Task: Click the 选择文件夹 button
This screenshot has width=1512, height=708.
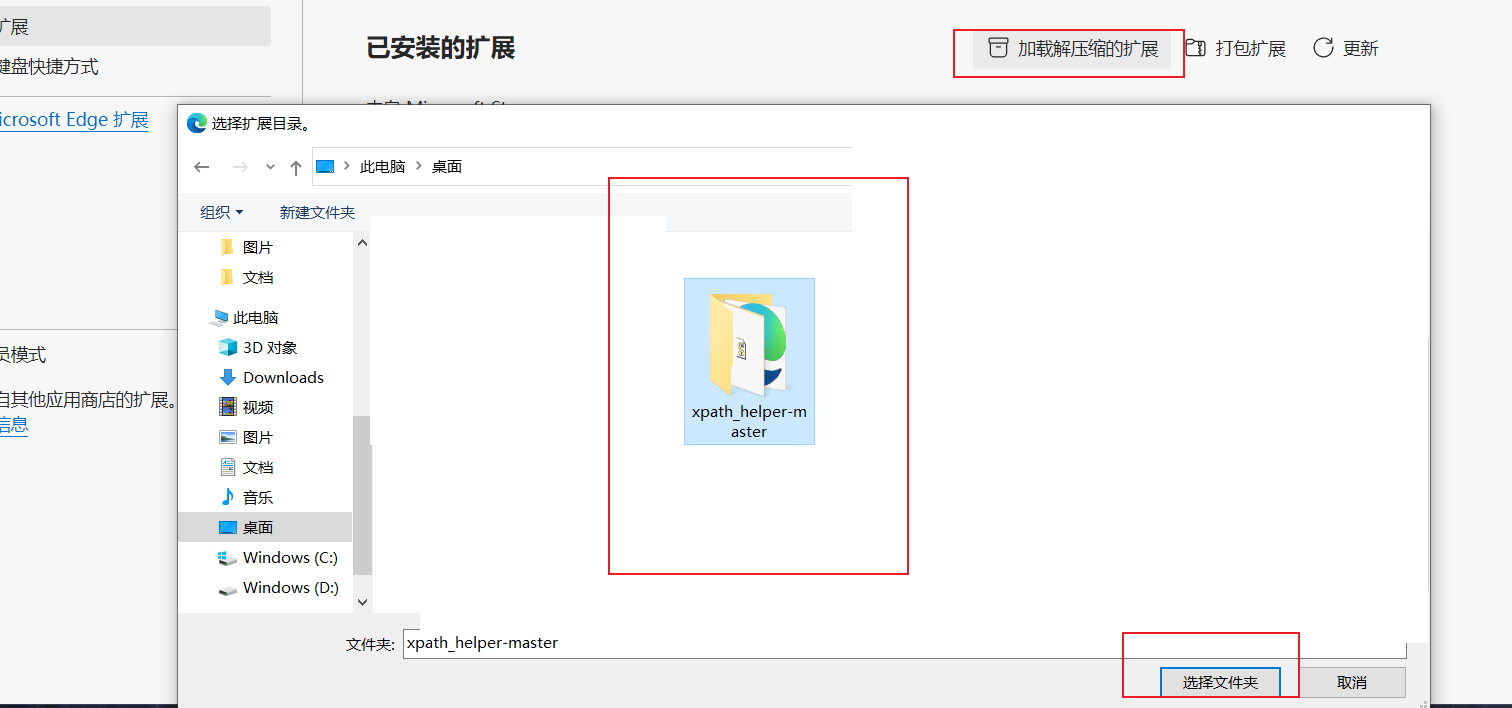Action: [x=1219, y=681]
